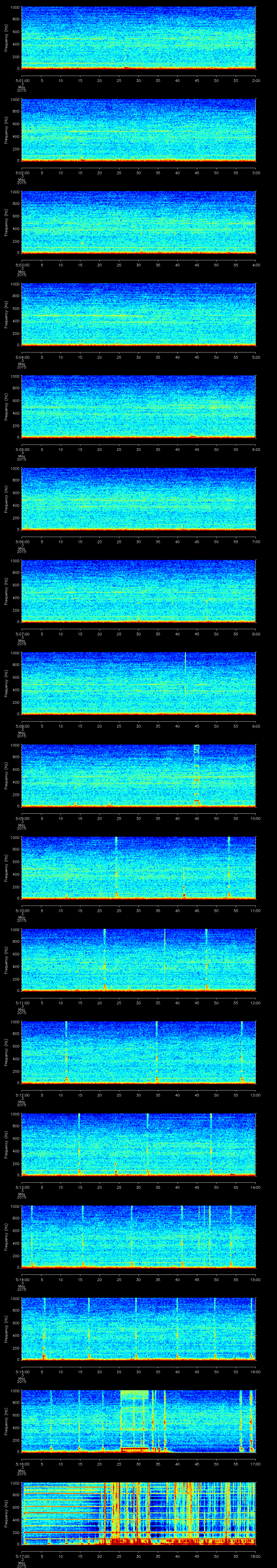Click the 5:16:00 start time label
Screen dimensions: 277x1568
coord(22,1464)
